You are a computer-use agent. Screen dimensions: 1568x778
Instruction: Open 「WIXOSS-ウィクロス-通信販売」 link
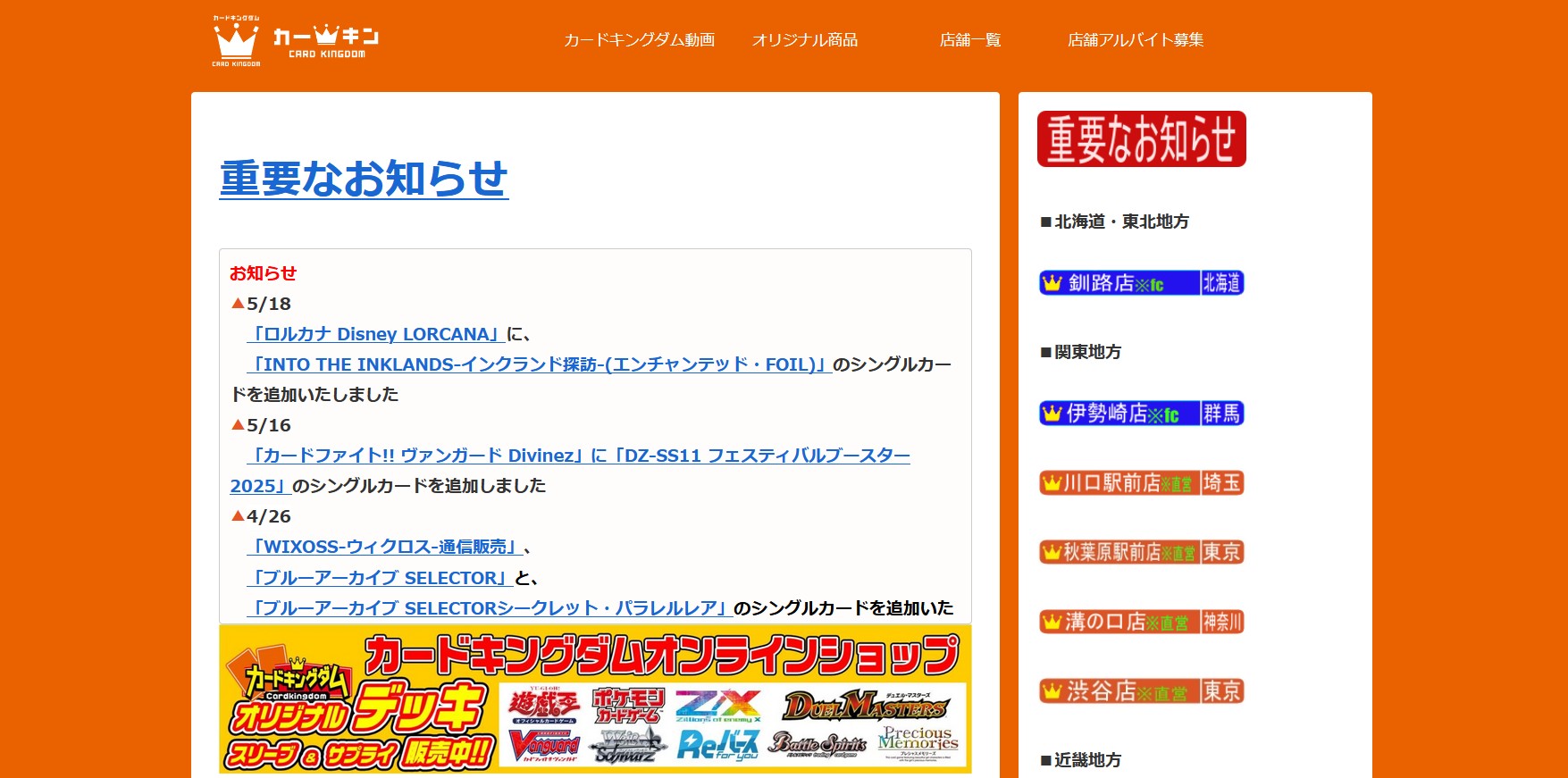(385, 547)
